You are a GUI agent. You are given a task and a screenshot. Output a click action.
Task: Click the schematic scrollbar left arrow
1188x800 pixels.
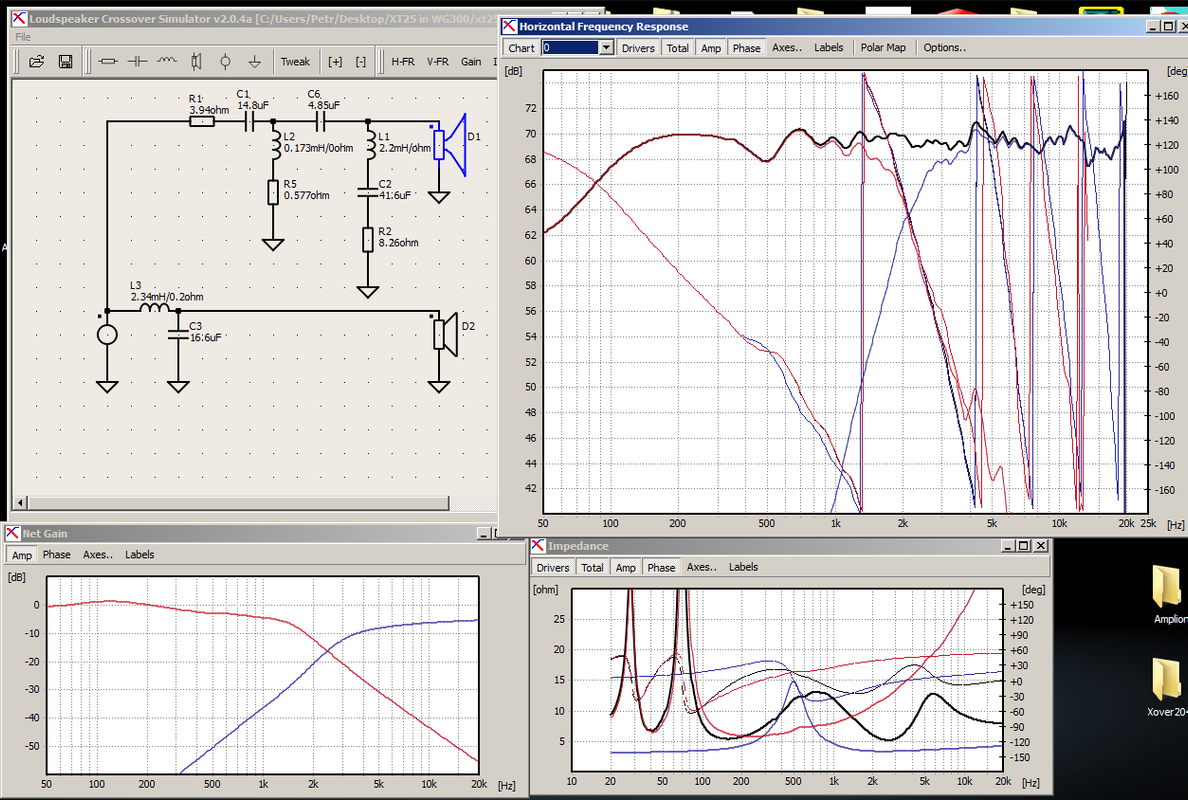[x=20, y=503]
